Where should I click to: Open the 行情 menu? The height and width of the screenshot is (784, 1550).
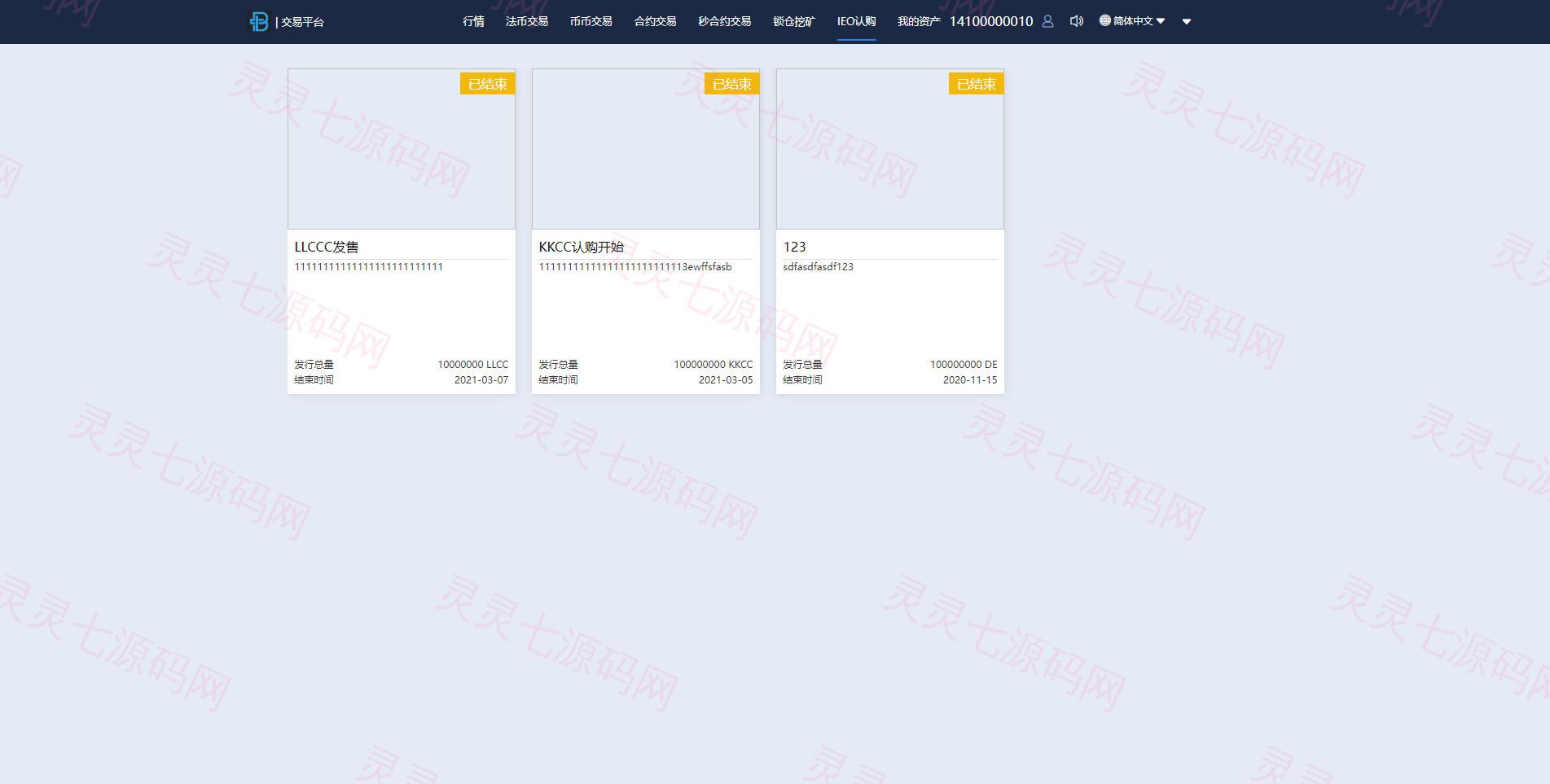coord(473,21)
